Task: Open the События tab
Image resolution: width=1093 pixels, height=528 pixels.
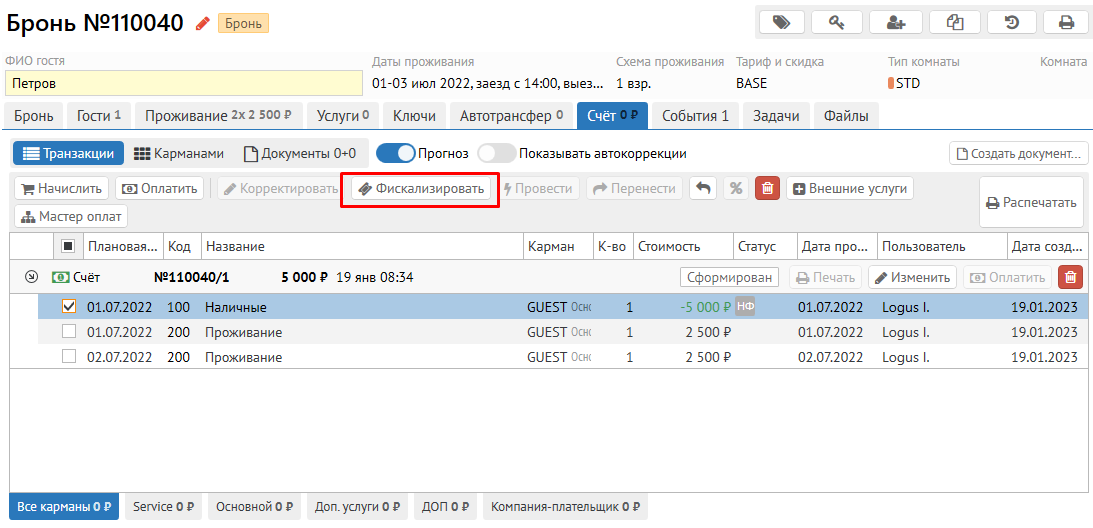Action: pyautogui.click(x=695, y=116)
